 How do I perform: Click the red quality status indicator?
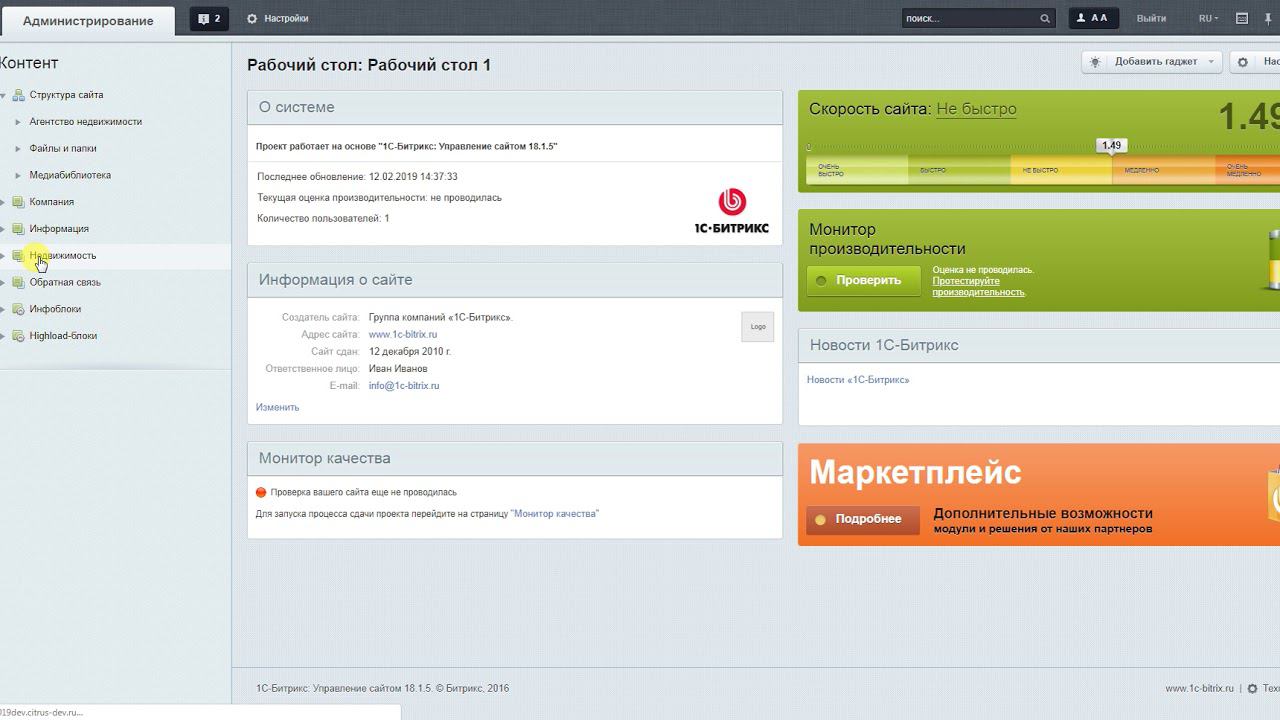(x=261, y=492)
